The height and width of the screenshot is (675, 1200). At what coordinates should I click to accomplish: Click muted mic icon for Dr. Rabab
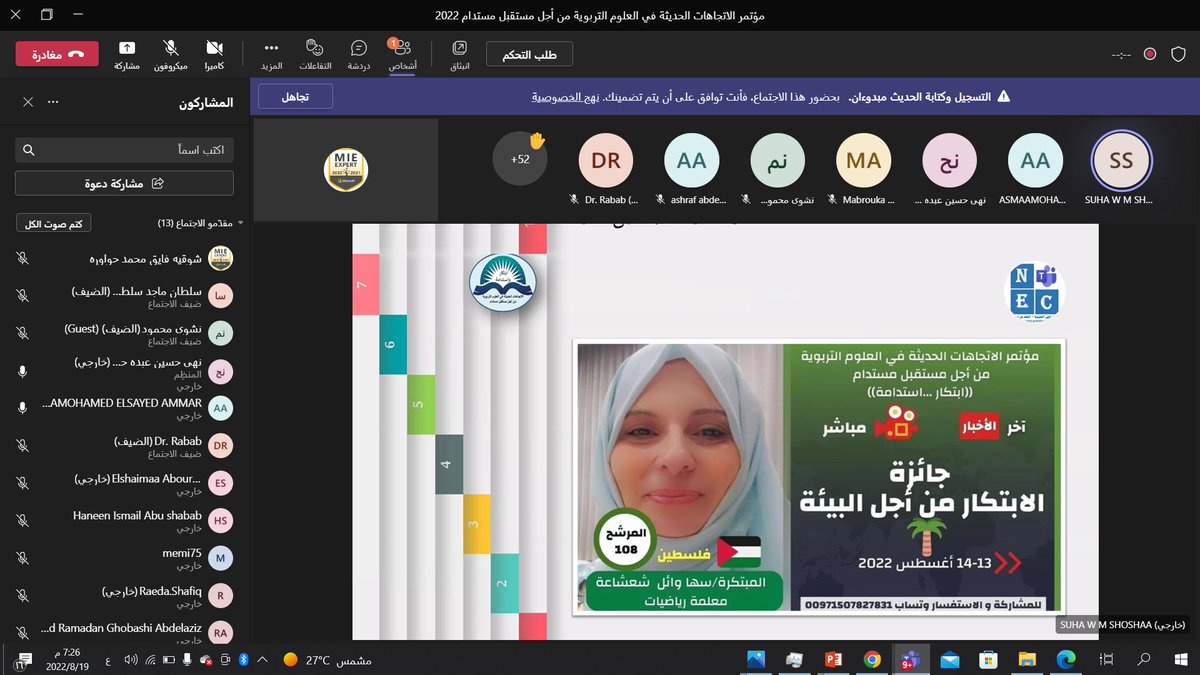(x=23, y=446)
